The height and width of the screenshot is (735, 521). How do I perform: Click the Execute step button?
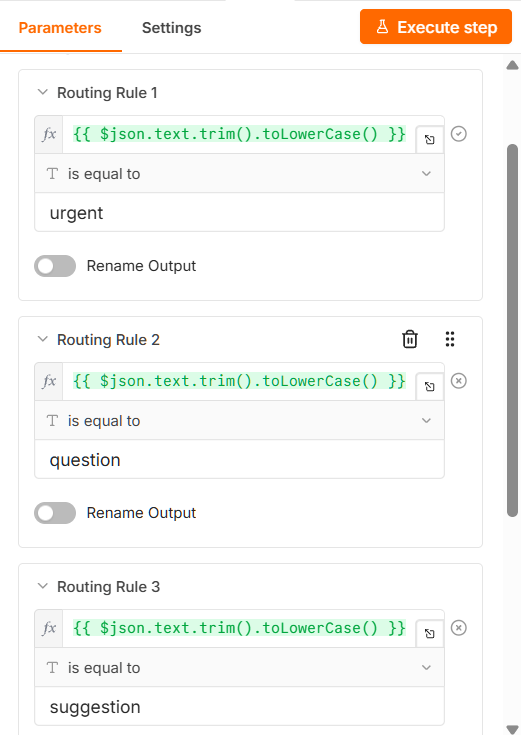(x=436, y=27)
